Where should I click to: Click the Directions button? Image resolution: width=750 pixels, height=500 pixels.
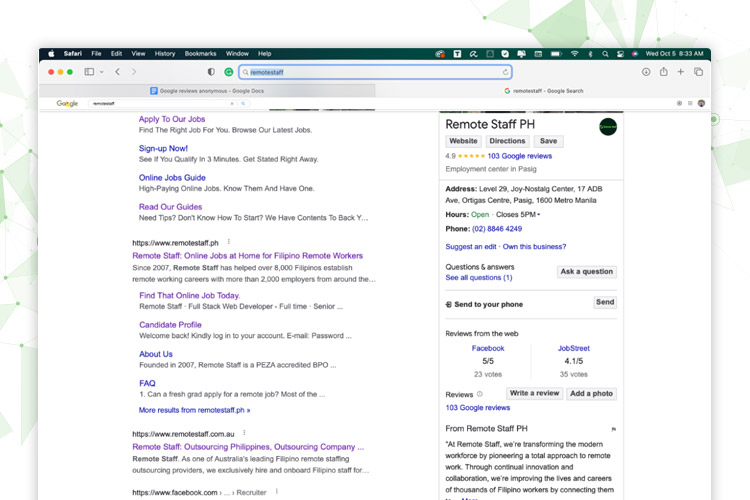tap(507, 141)
